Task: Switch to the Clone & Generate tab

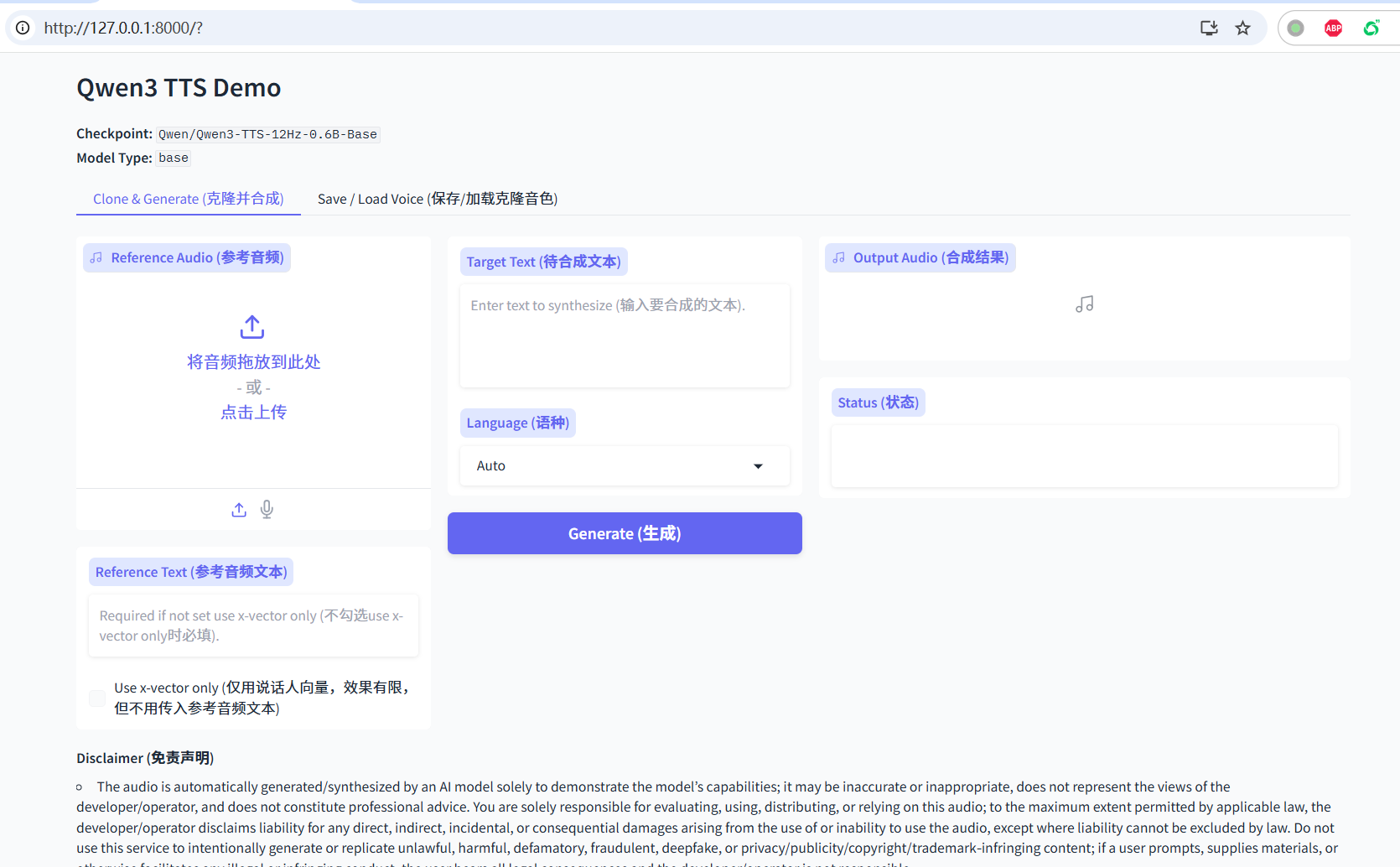Action: pyautogui.click(x=188, y=199)
